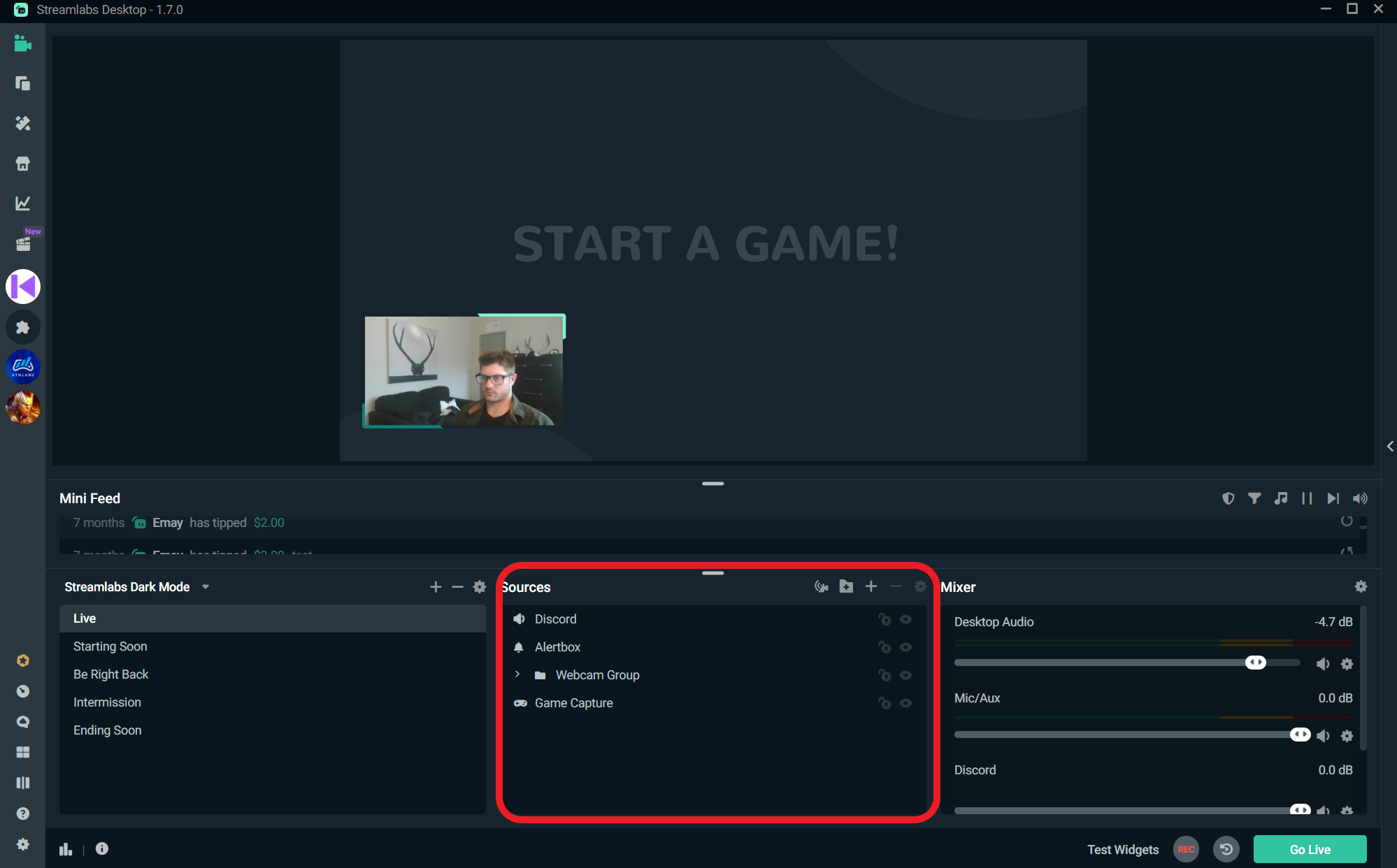Open the purple K app icon
Viewport: 1397px width, 868px height.
23,287
